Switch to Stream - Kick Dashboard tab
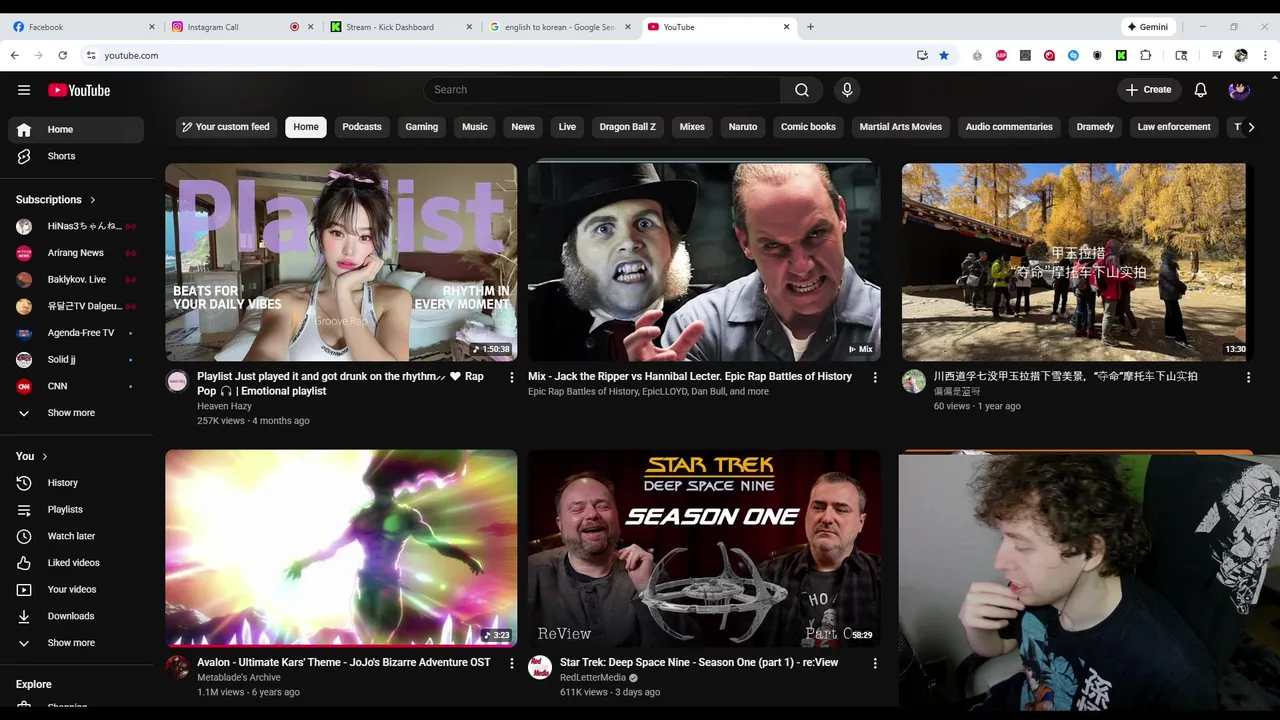1280x720 pixels. (x=401, y=27)
